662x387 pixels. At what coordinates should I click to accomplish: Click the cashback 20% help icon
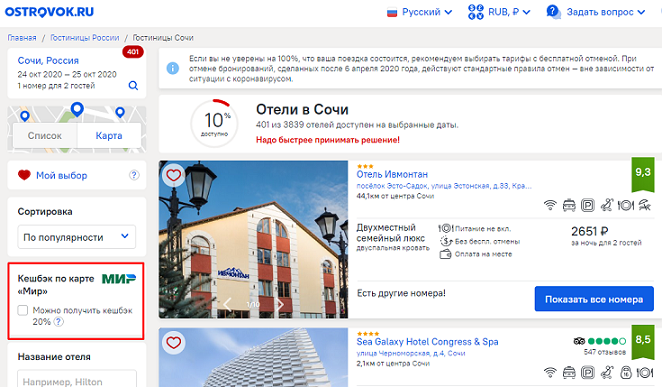59,322
